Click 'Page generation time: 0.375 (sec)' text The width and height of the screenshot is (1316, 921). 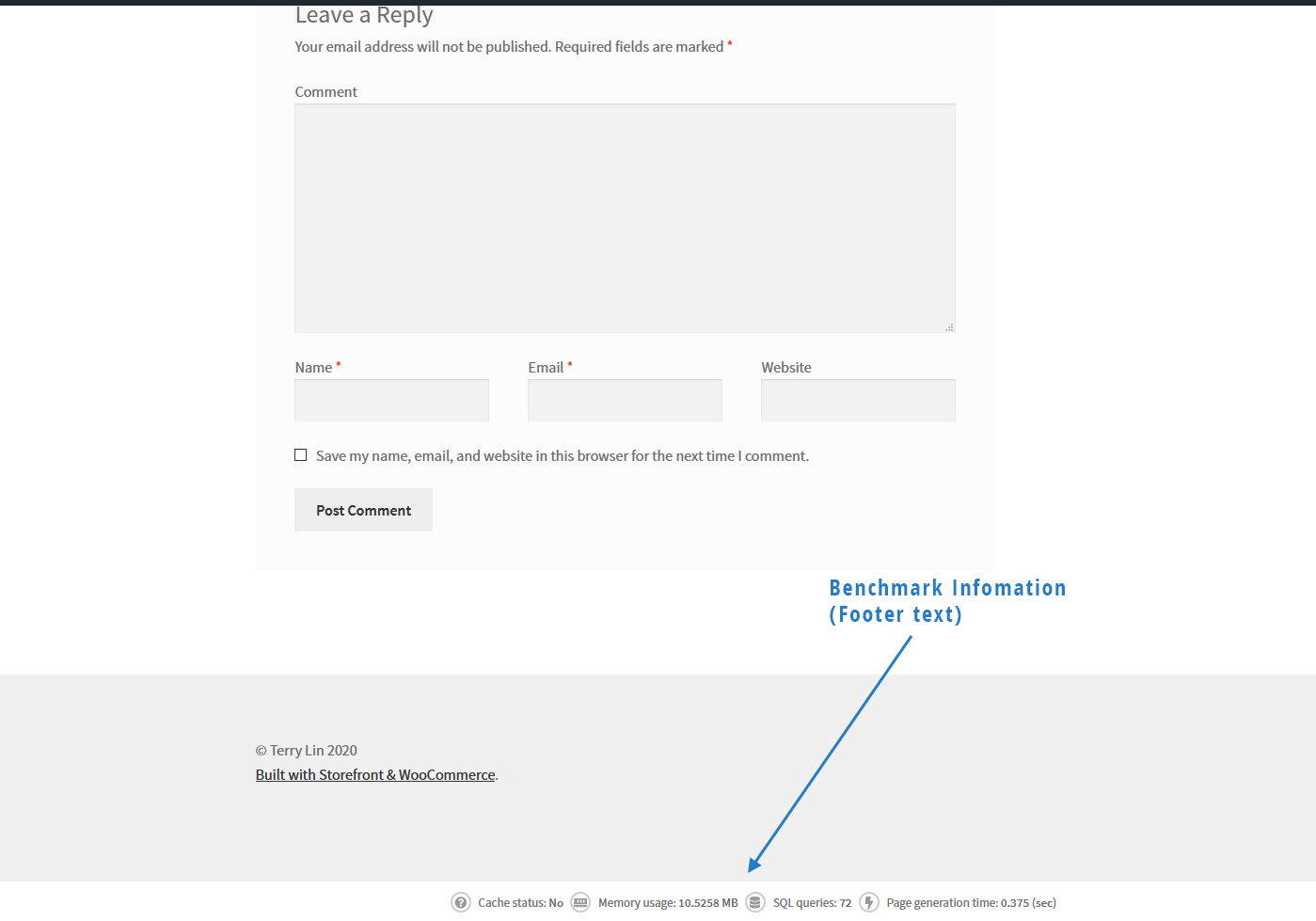click(x=971, y=903)
